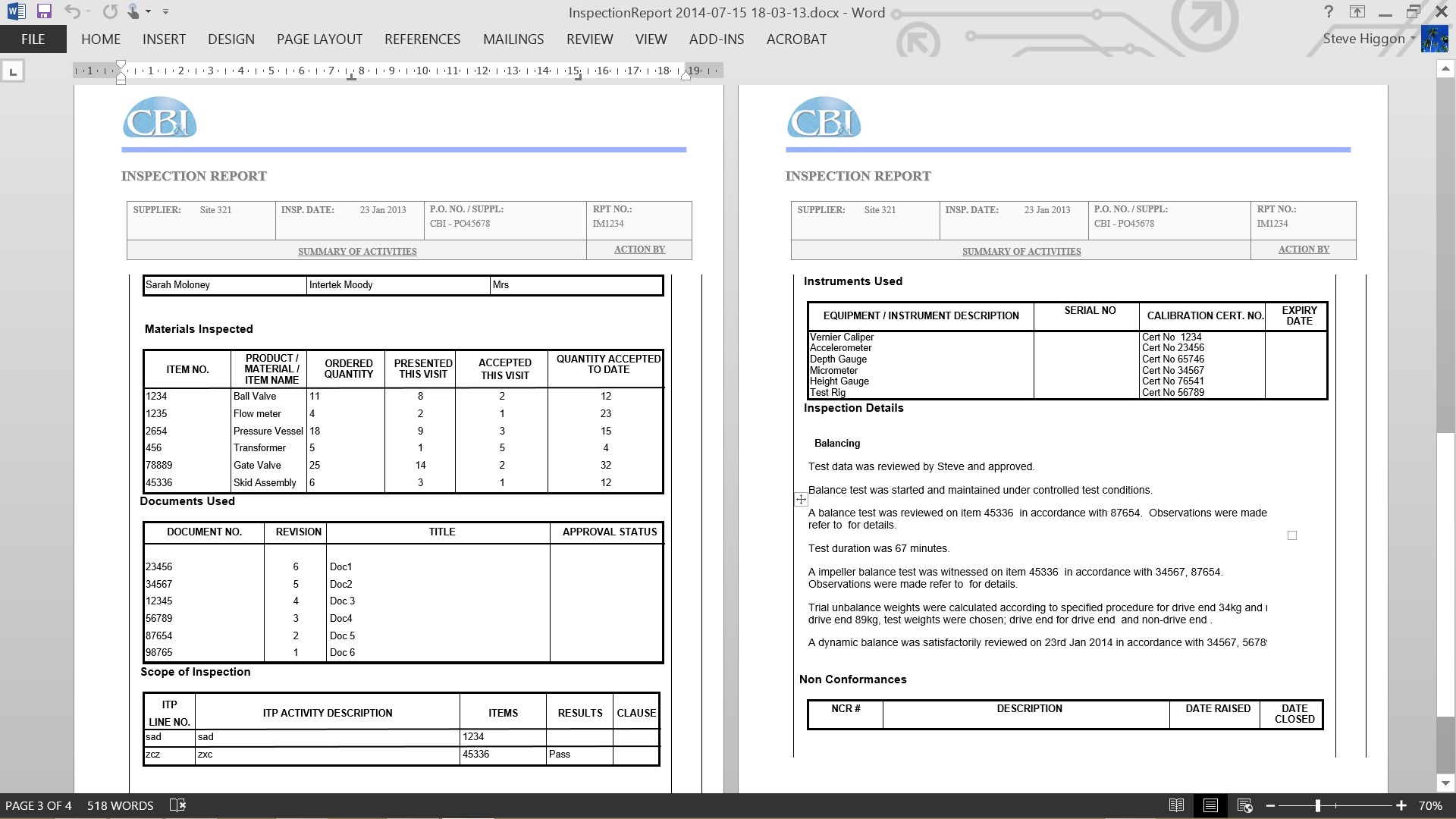Click the table move handle icon

[801, 499]
